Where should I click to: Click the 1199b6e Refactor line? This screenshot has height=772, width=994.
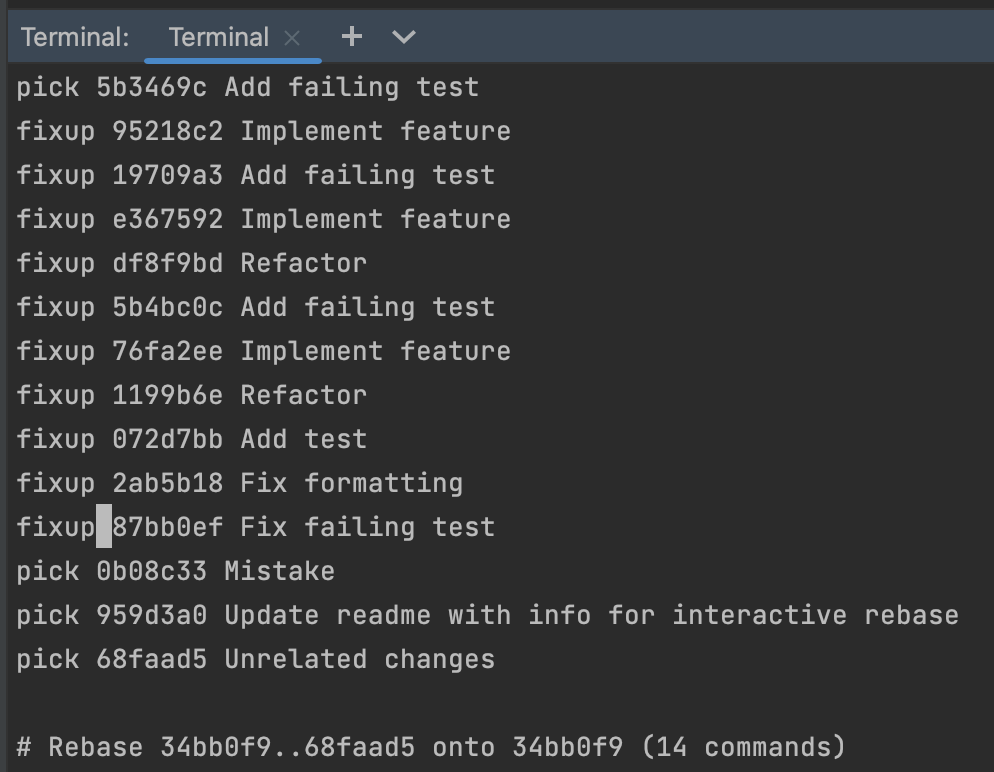239,395
